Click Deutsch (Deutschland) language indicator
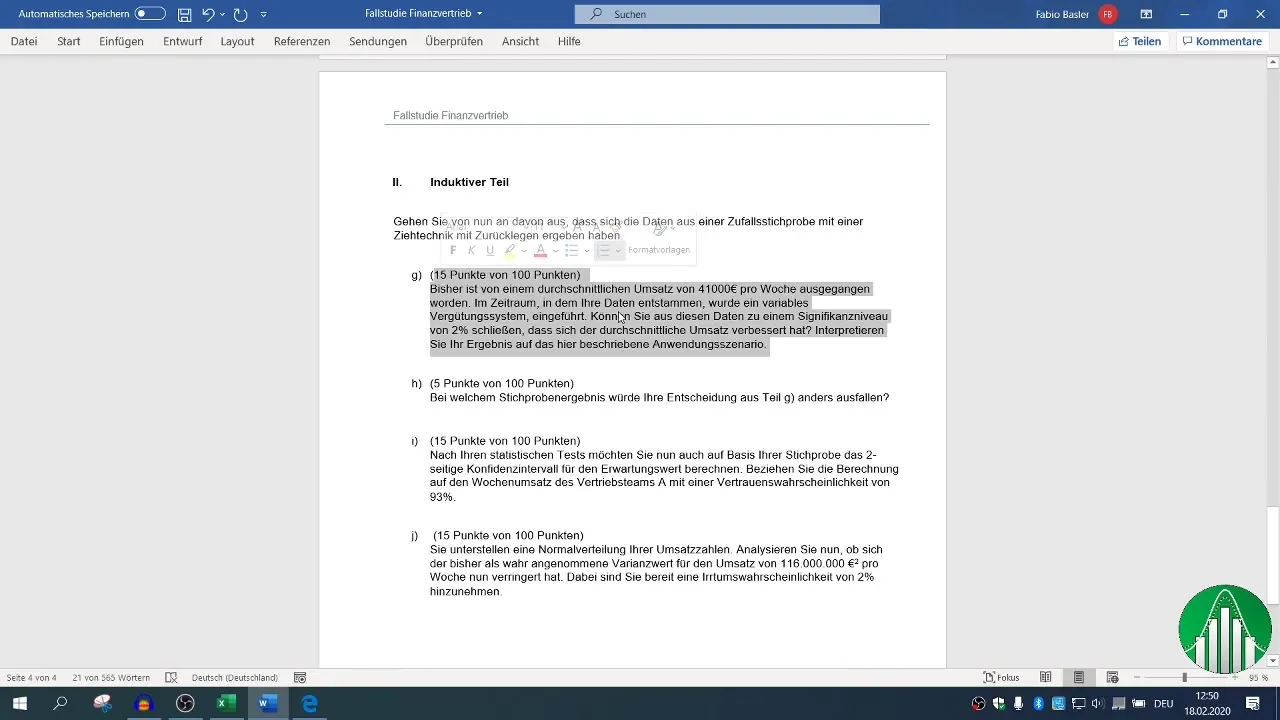This screenshot has width=1280, height=720. (x=234, y=677)
